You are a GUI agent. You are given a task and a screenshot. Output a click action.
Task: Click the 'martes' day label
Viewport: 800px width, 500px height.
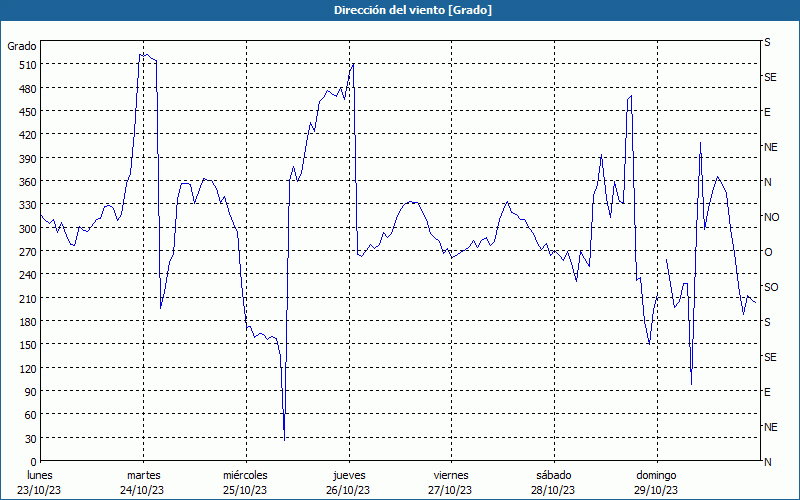pyautogui.click(x=143, y=475)
